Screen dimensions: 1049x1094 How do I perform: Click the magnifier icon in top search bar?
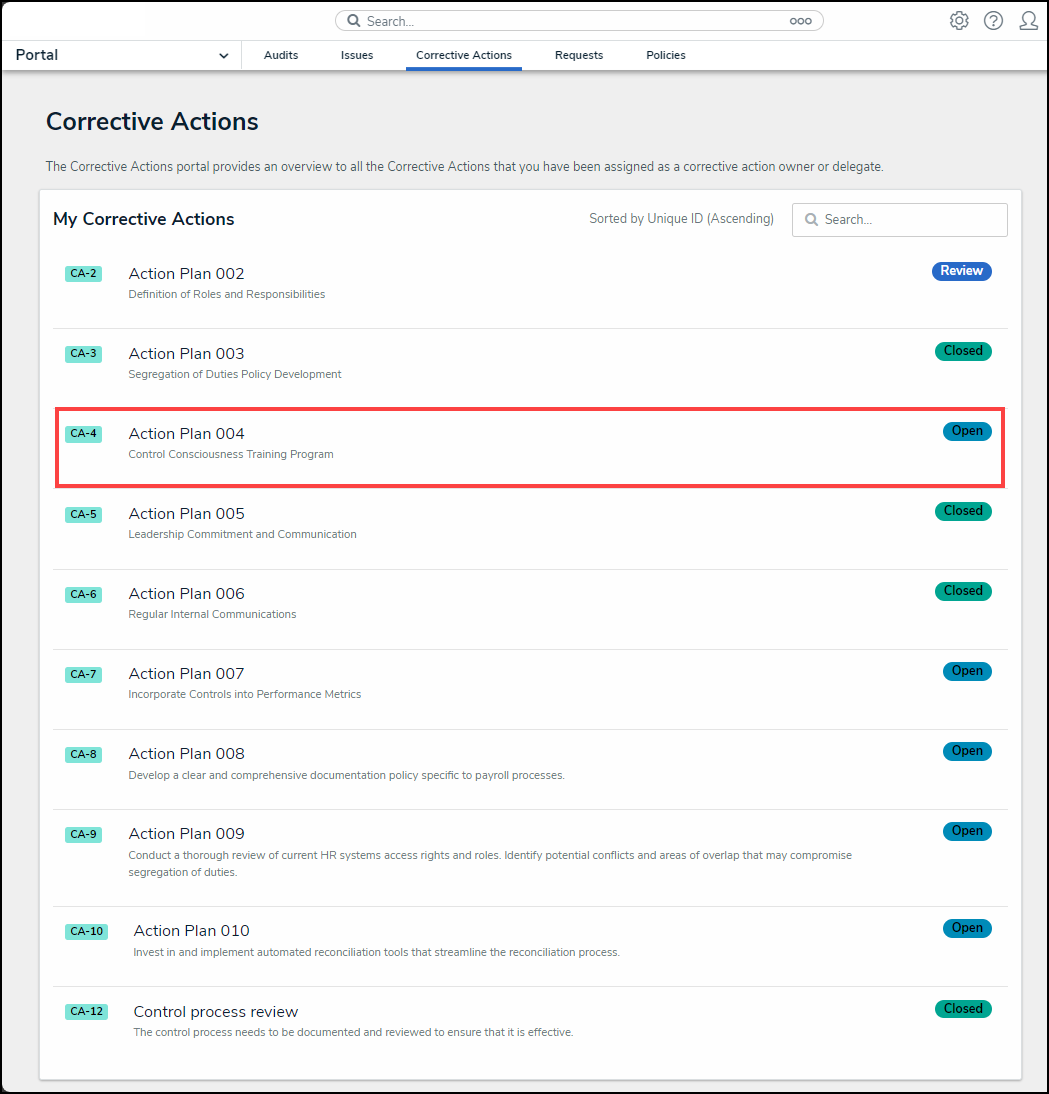pos(354,21)
